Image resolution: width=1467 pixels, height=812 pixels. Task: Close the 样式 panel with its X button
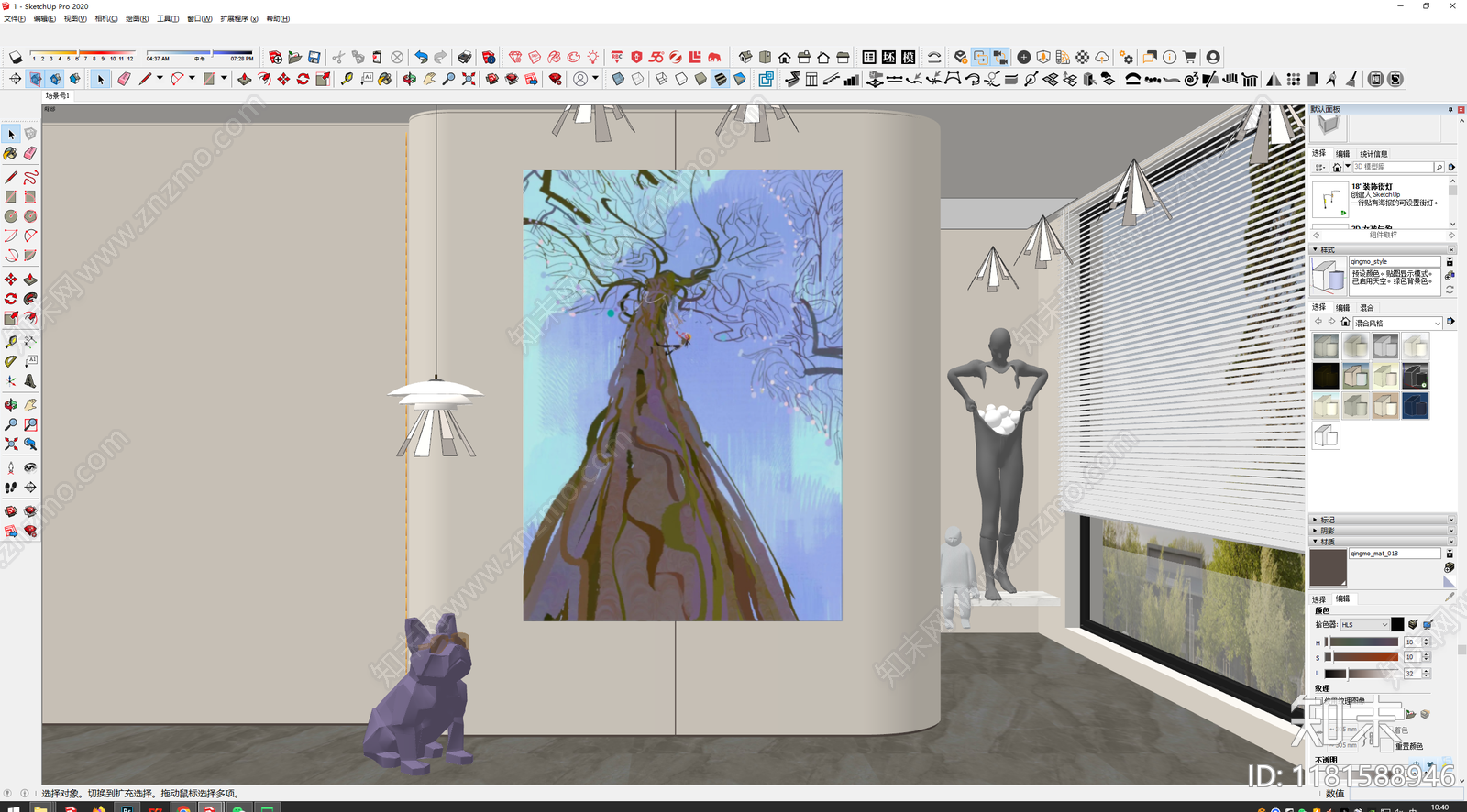pos(1451,249)
